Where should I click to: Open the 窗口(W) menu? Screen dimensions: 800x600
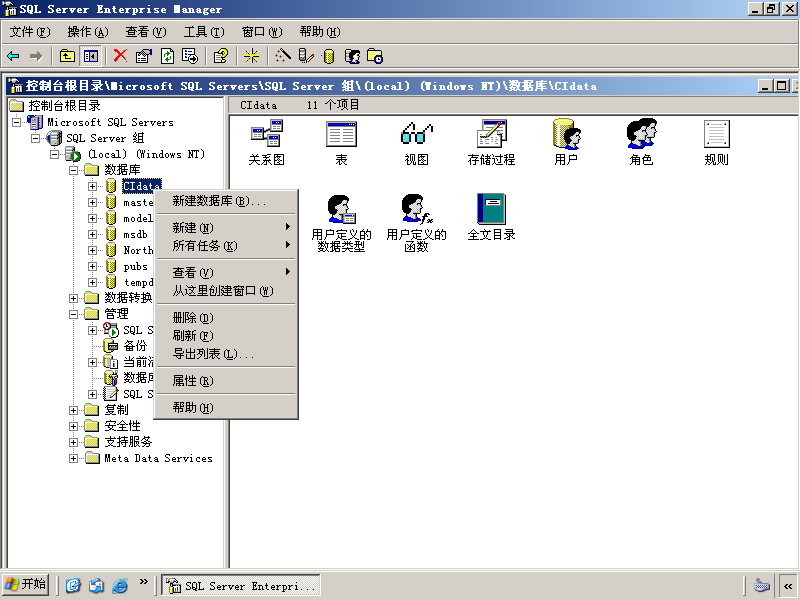click(x=262, y=32)
